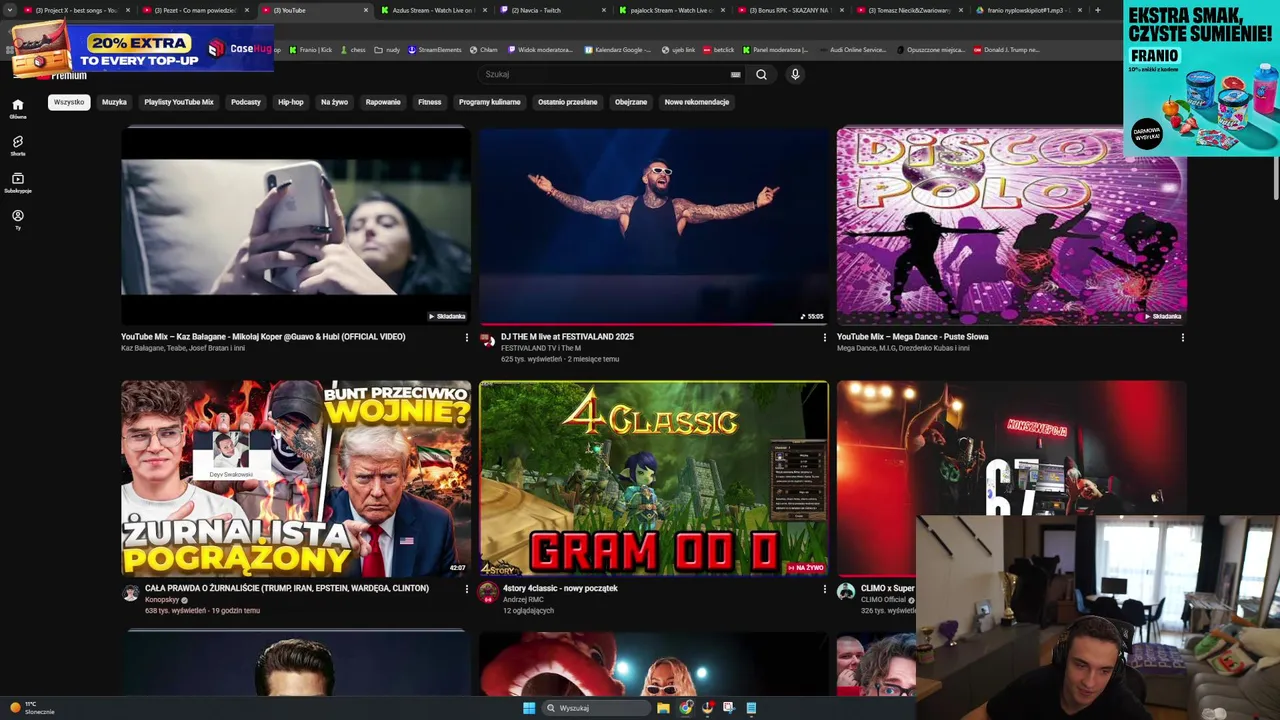Open Windows Start menu
This screenshot has width=1280, height=720.
[529, 708]
